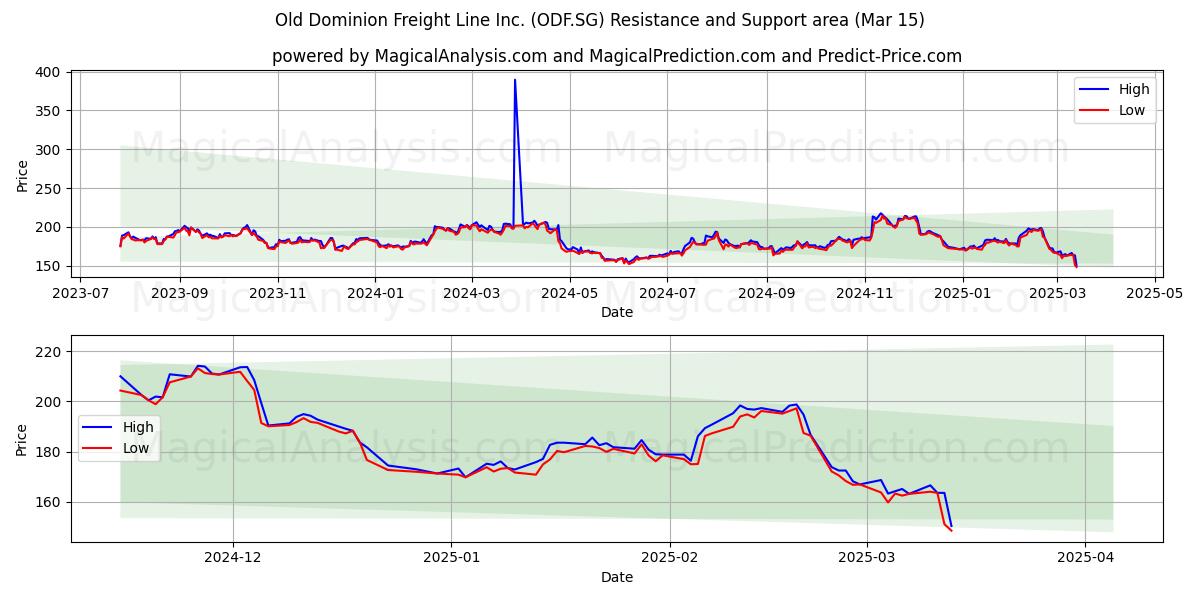The height and width of the screenshot is (600, 1200).
Task: Click the top chart 'Date' axis title
Action: point(617,313)
